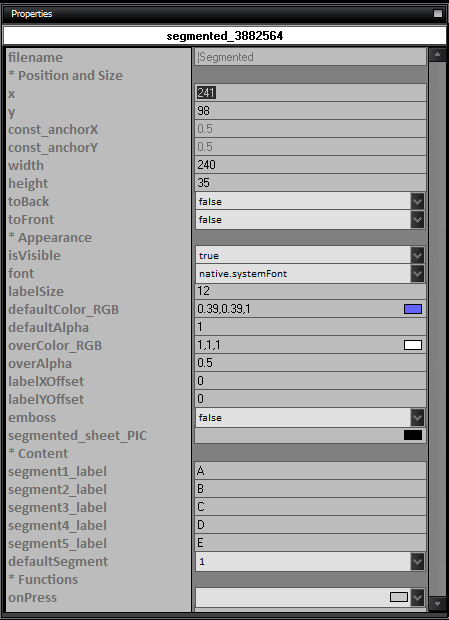The image size is (449, 620).
Task: Click the gray onPress swatch box
Action: [398, 597]
